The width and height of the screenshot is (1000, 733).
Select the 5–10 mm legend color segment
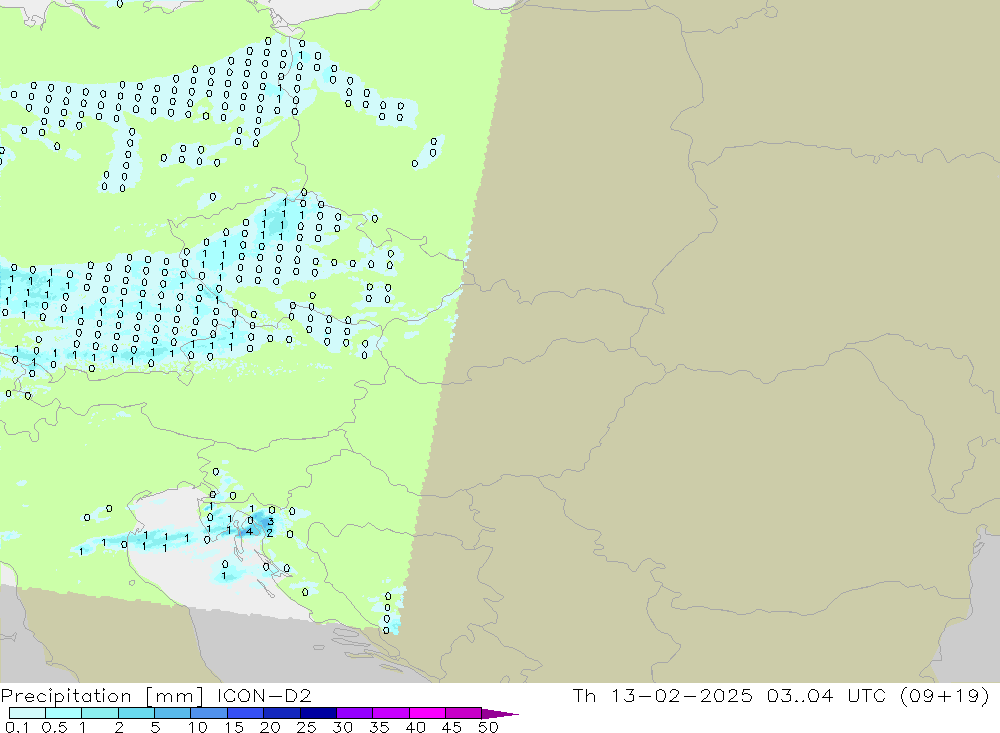tap(172, 713)
